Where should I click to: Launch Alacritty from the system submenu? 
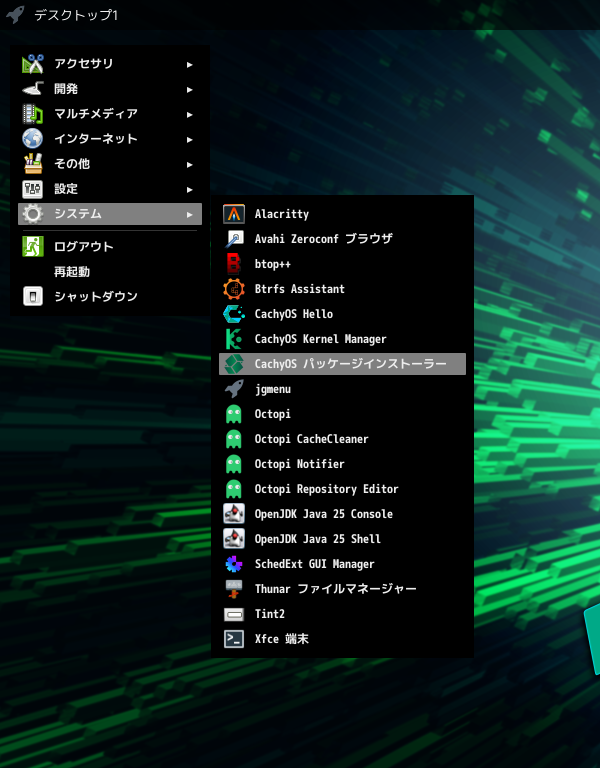click(x=342, y=214)
